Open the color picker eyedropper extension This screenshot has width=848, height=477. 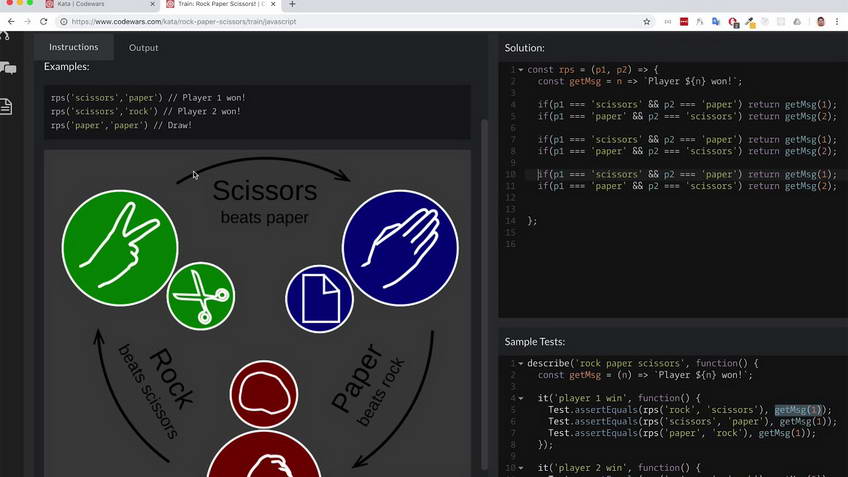750,22
